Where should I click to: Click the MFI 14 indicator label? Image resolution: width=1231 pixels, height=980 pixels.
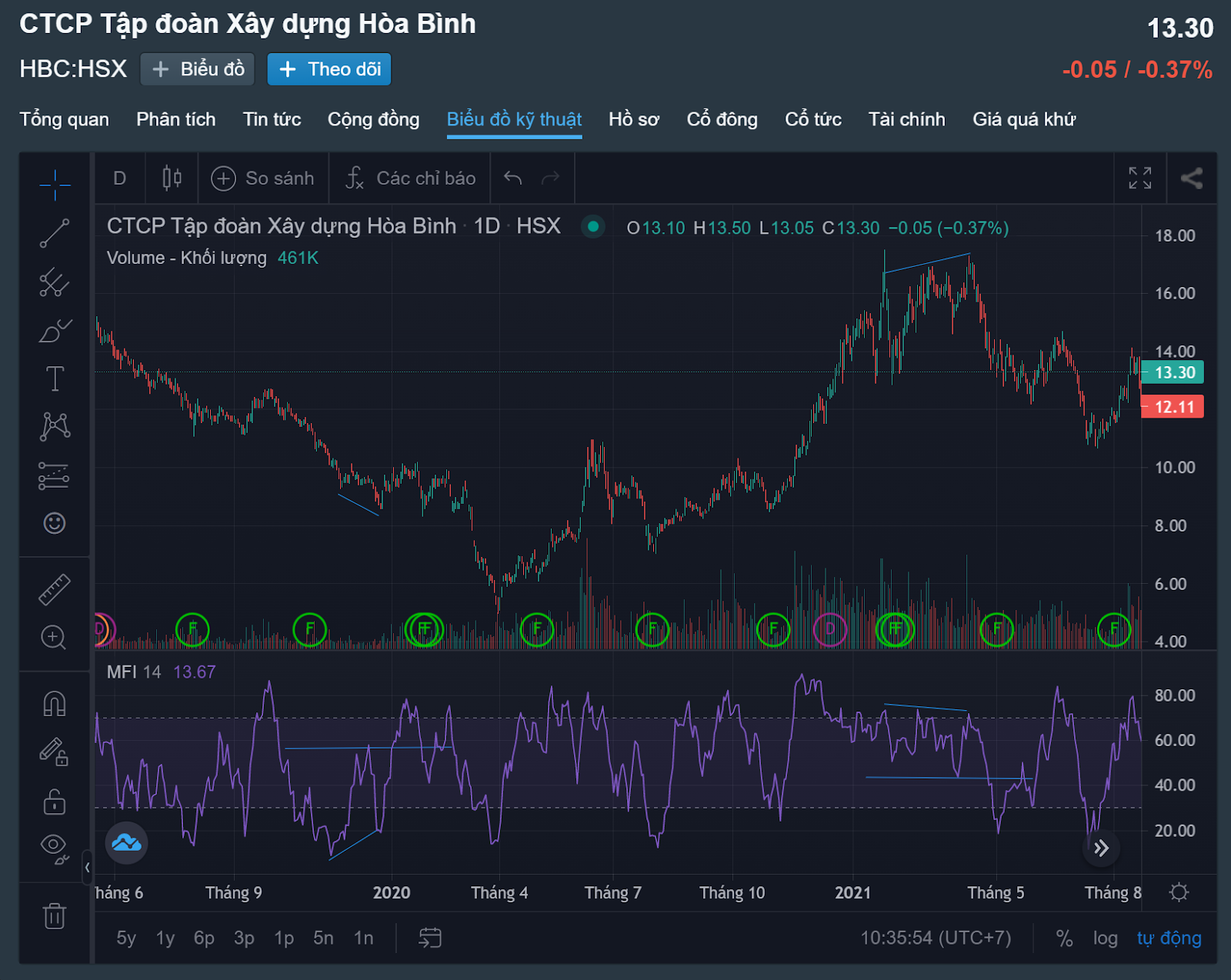[x=134, y=672]
